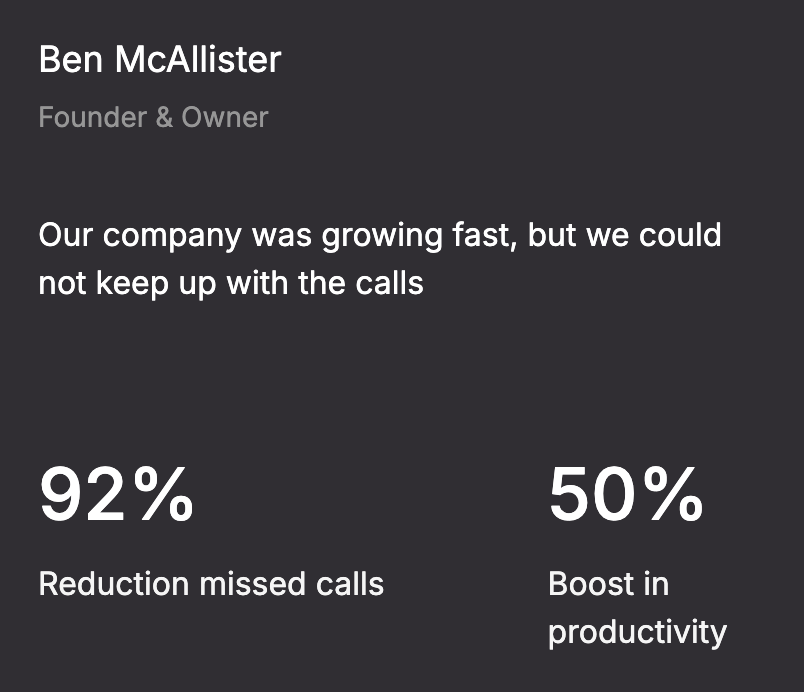
Task: Click the ampersand in Founder & Owner
Action: (x=164, y=117)
